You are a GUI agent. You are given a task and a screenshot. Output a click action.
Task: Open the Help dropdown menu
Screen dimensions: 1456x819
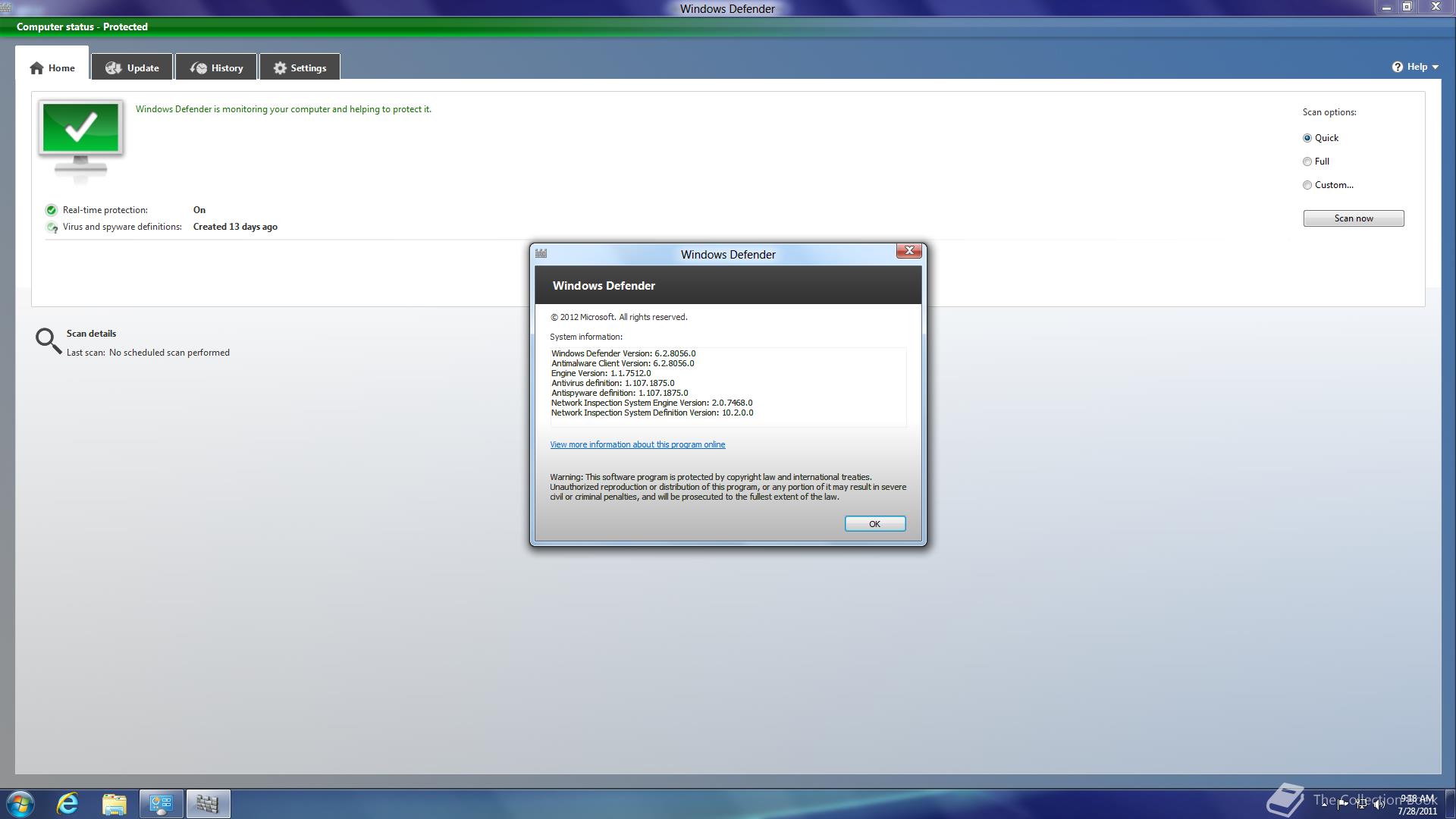(1416, 67)
